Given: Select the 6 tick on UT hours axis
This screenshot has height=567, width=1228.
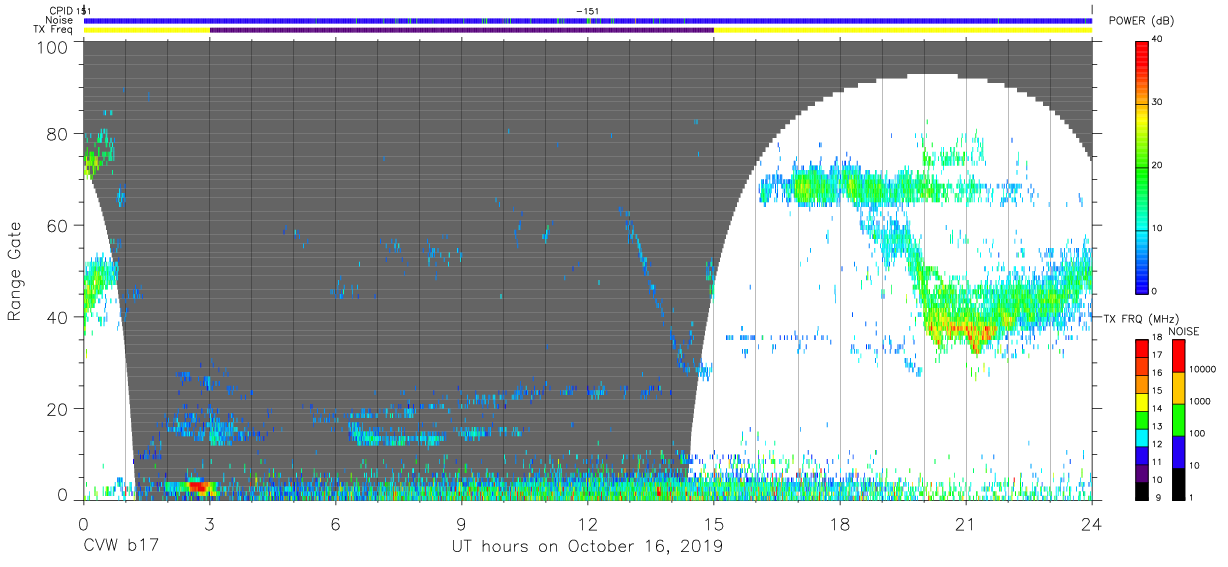Looking at the screenshot, I should point(335,522).
